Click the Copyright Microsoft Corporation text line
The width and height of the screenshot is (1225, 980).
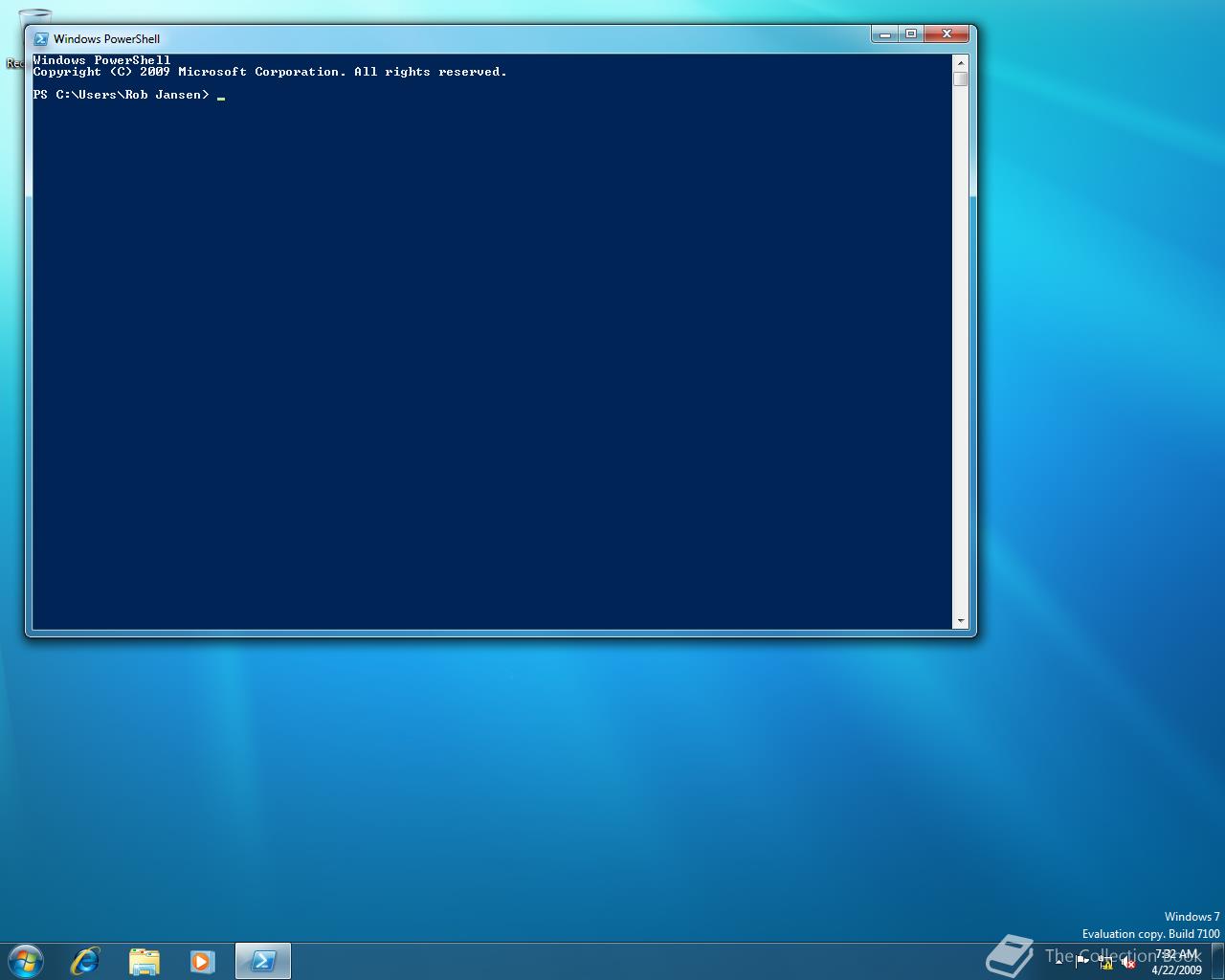(x=270, y=72)
